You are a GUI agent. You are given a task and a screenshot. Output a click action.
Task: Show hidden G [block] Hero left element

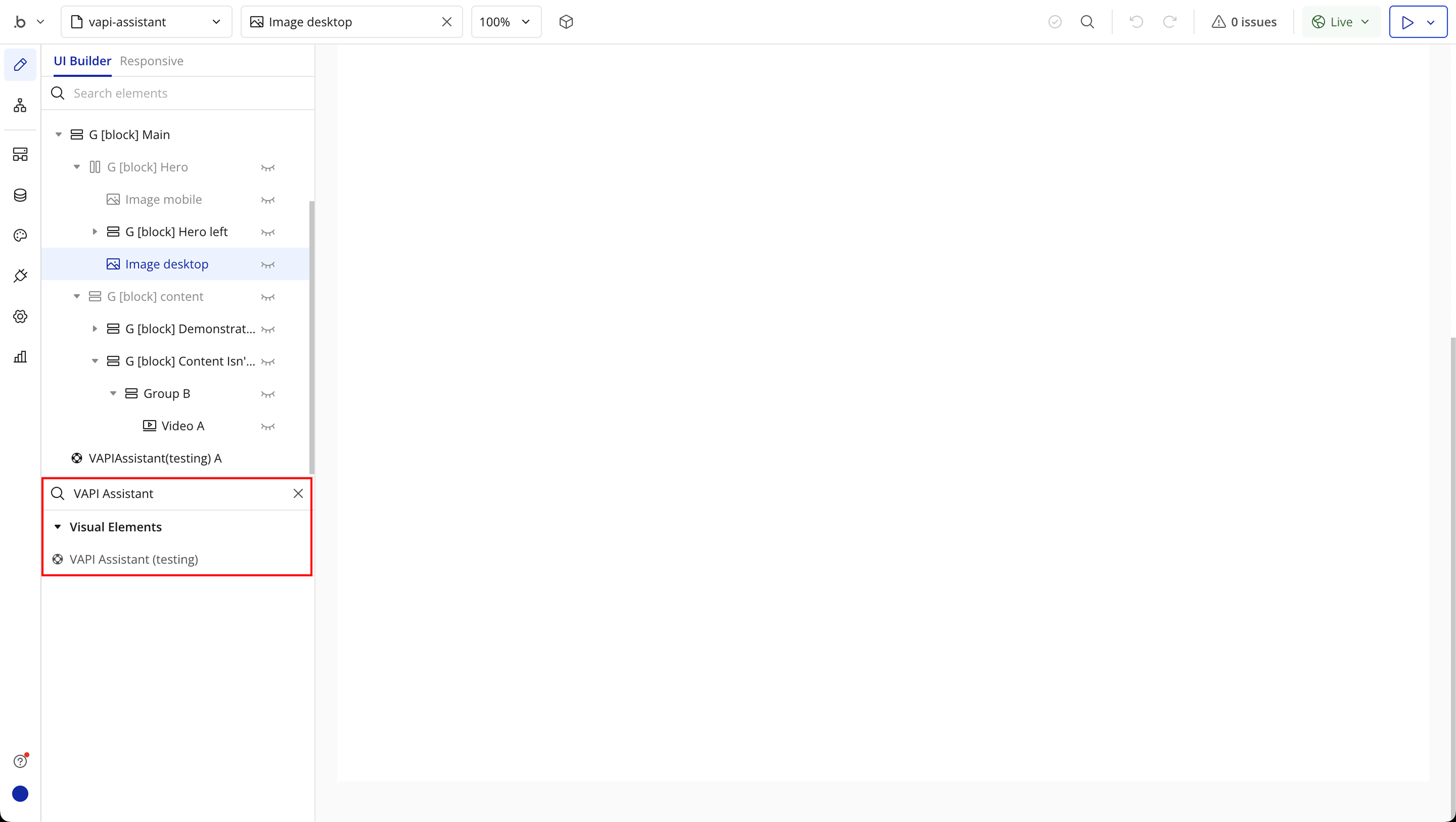[268, 232]
